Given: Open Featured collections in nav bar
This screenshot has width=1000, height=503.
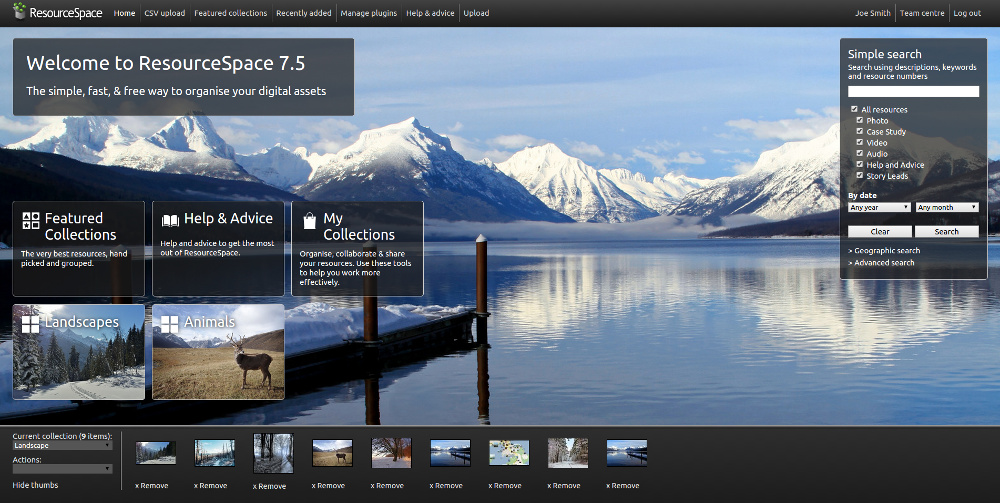Looking at the screenshot, I should point(230,13).
